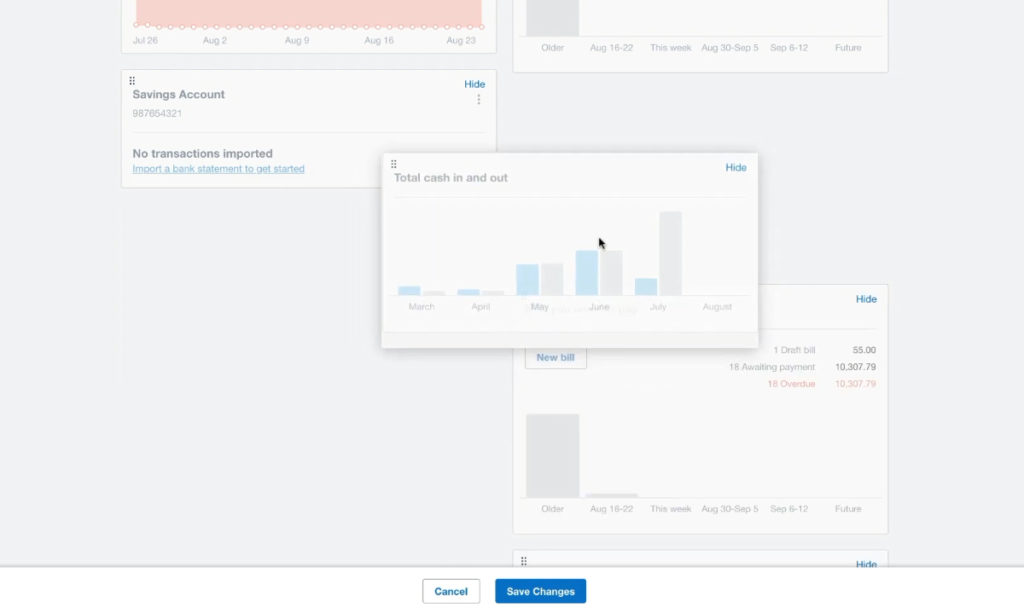
Task: Click the New bill button
Action: (555, 357)
